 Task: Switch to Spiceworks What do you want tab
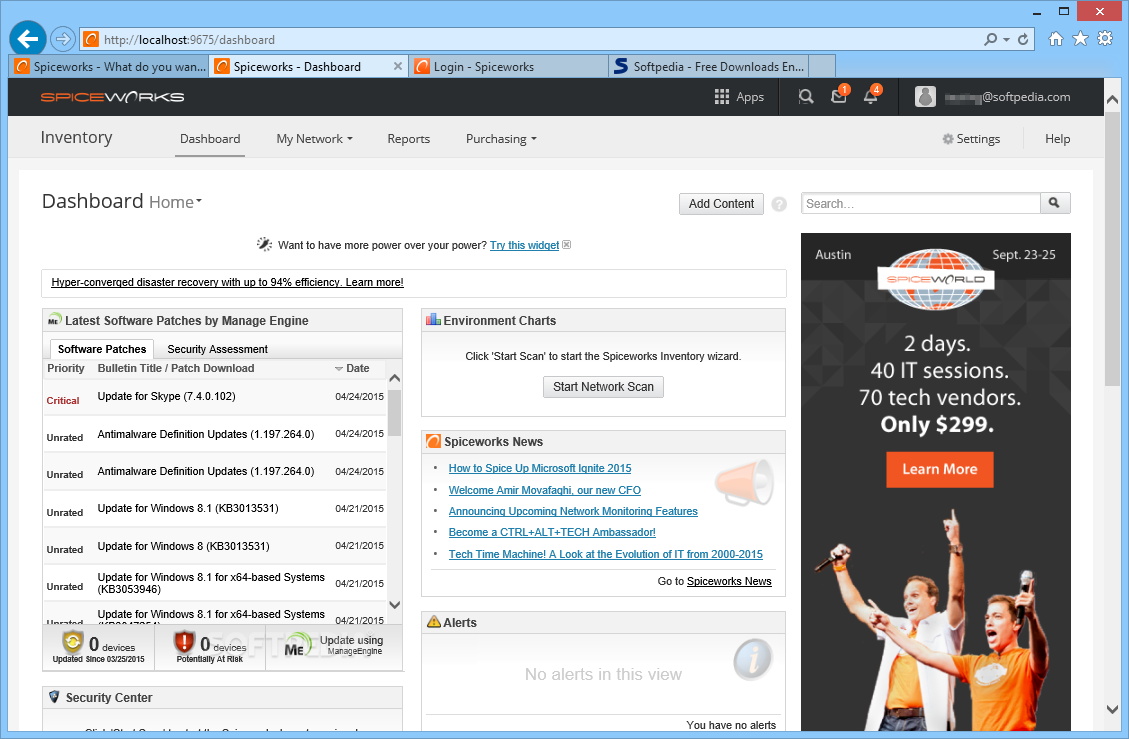pyautogui.click(x=109, y=66)
